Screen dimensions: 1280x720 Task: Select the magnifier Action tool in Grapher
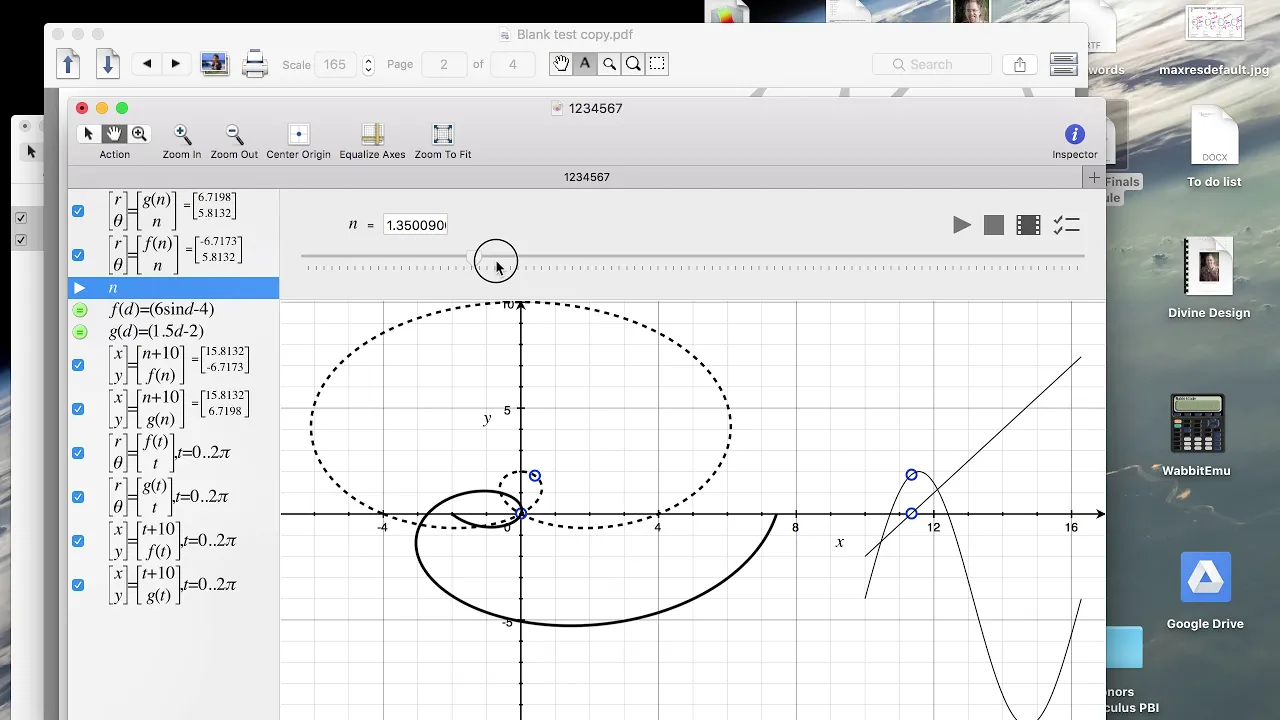coord(139,134)
